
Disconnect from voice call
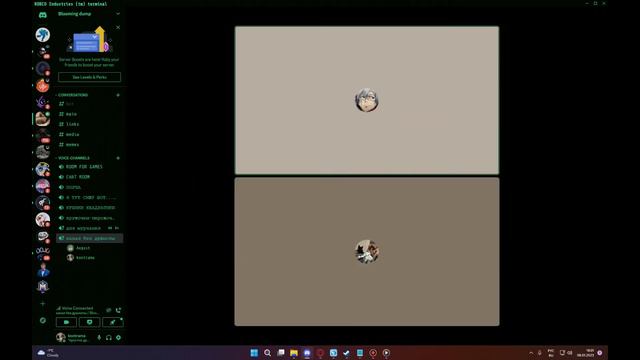[118, 310]
